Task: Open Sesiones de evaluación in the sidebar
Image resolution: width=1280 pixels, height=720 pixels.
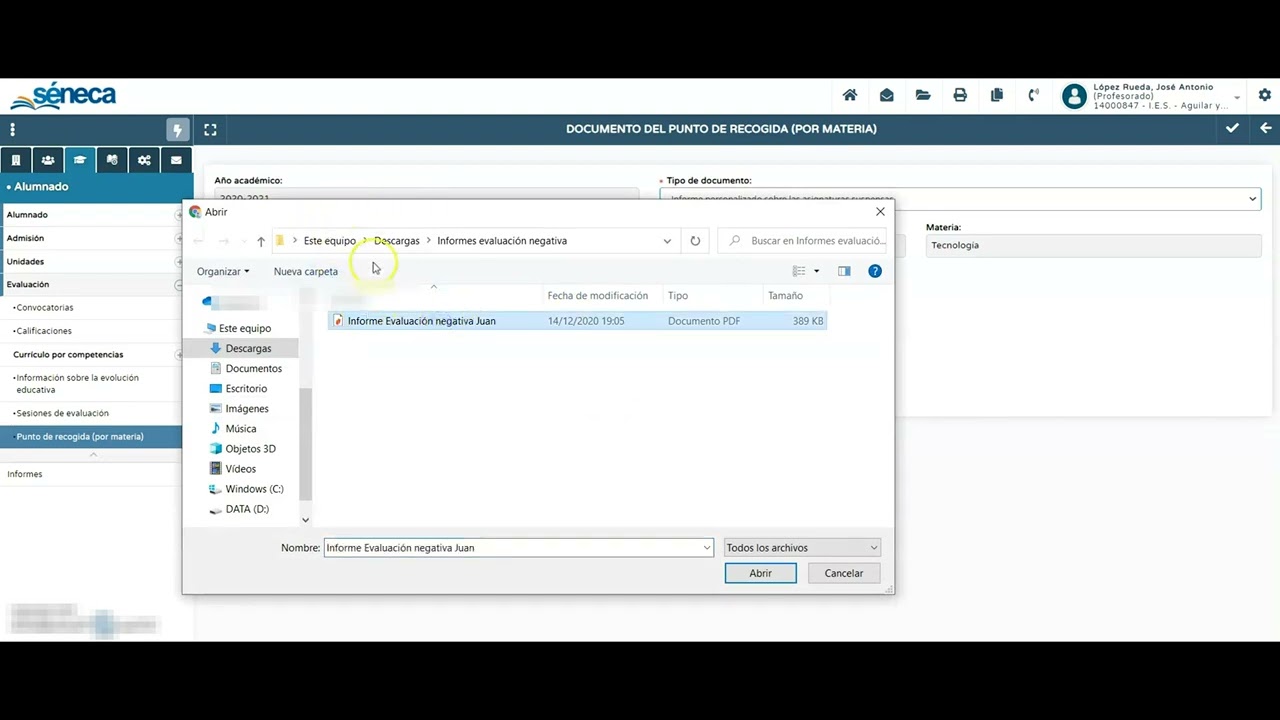Action: click(62, 413)
